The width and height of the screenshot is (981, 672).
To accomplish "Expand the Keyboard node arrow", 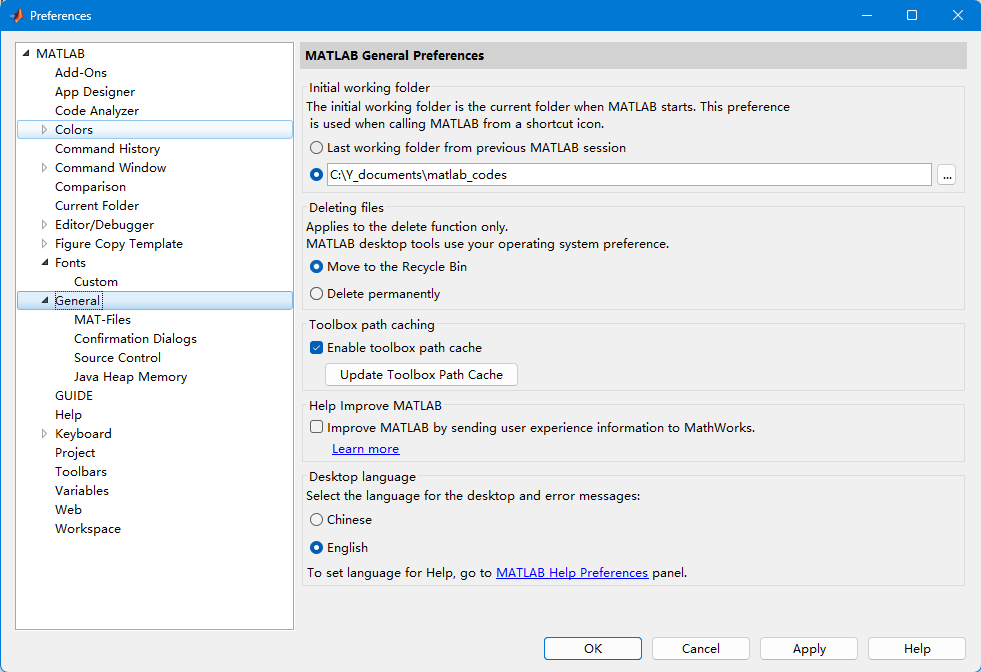I will tap(44, 434).
